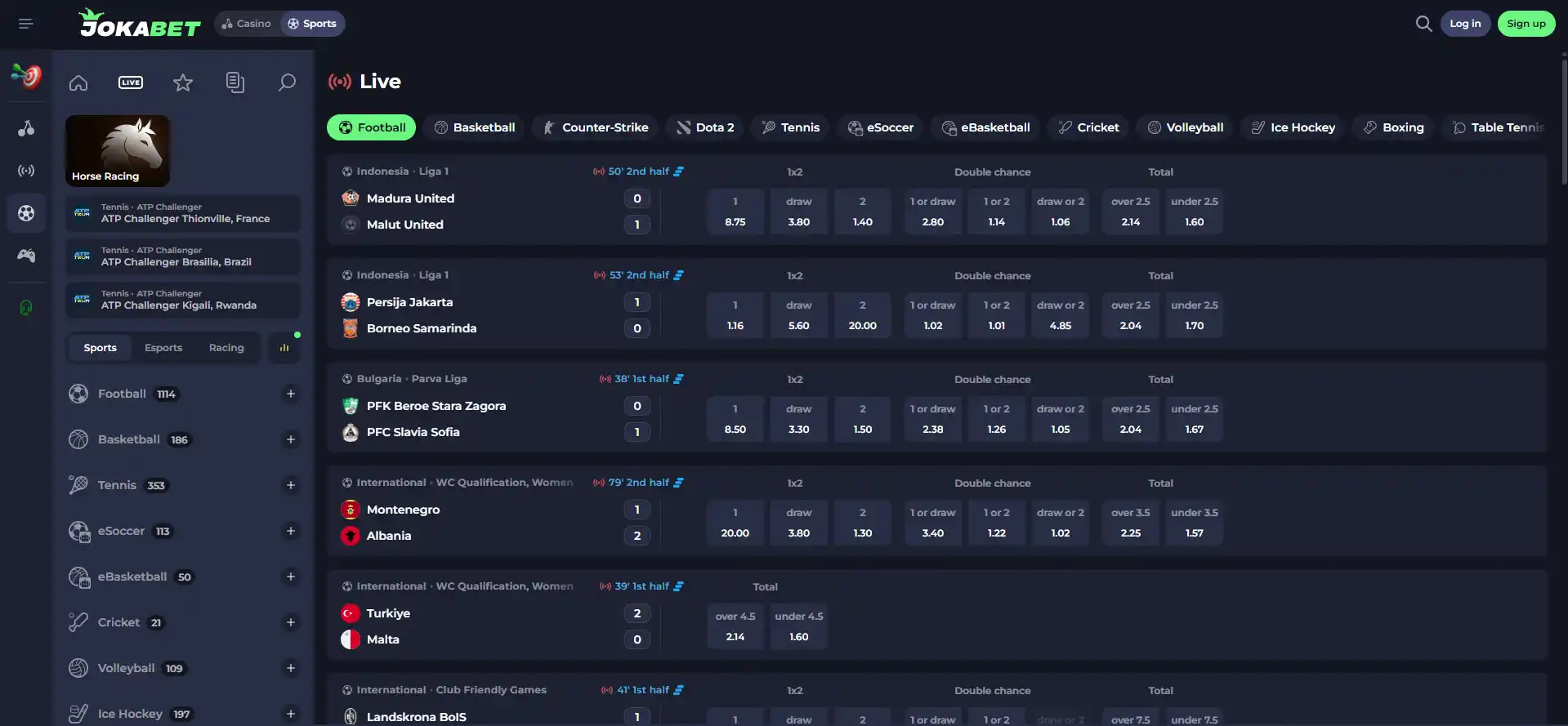Select the Counter-Strike live tab

[596, 127]
